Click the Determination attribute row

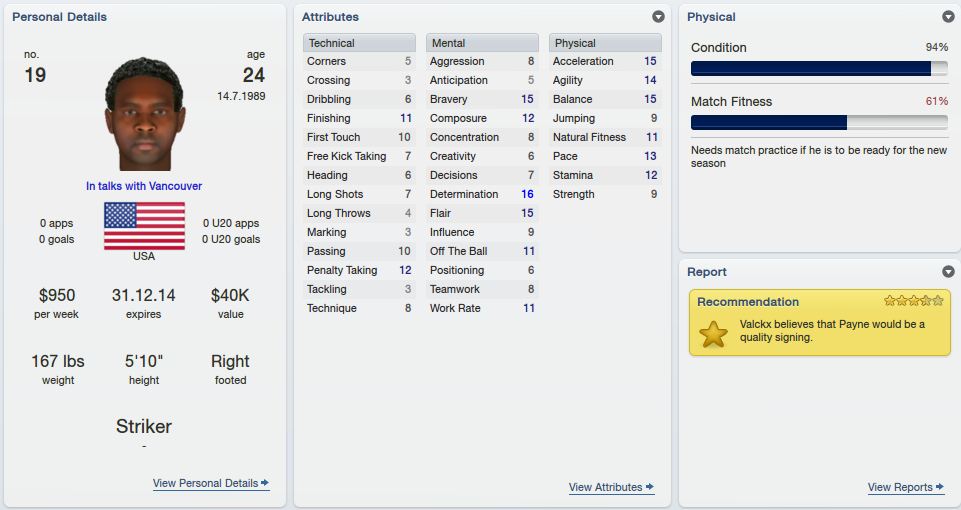pyautogui.click(x=482, y=194)
